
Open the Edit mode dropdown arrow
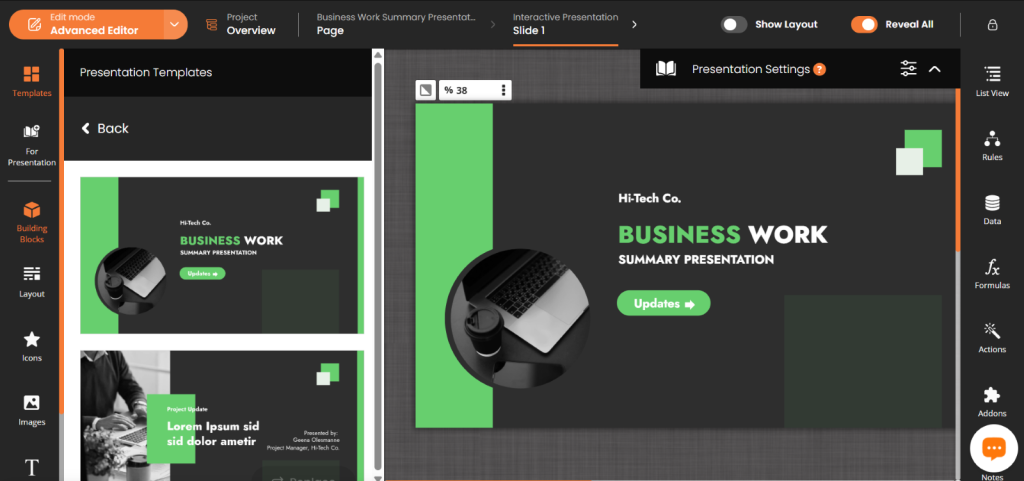coord(174,25)
